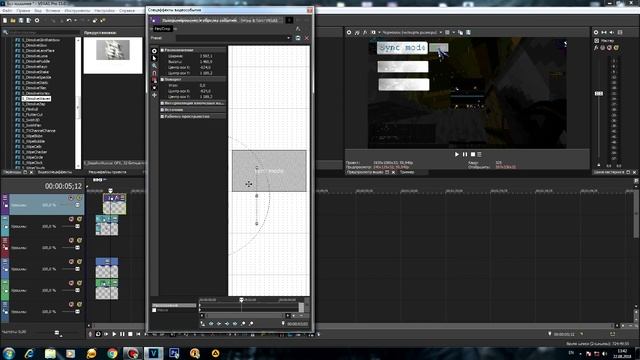640x360 pixels.
Task: Create a keyframe at cursor
Action: pyautogui.click(x=243, y=323)
